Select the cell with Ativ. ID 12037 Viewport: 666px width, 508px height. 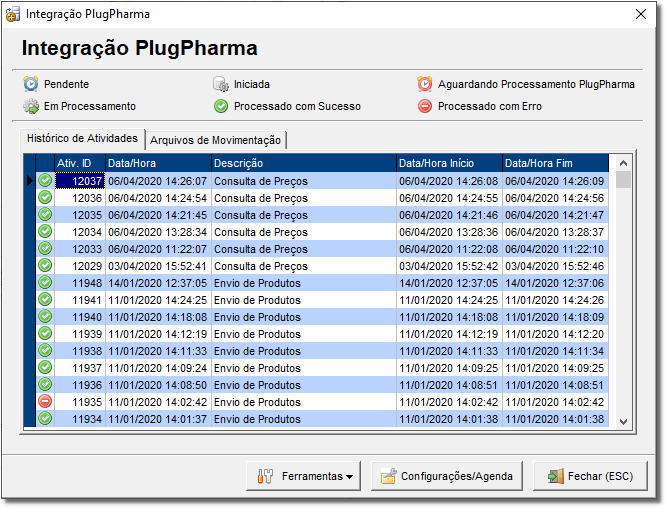(x=80, y=181)
